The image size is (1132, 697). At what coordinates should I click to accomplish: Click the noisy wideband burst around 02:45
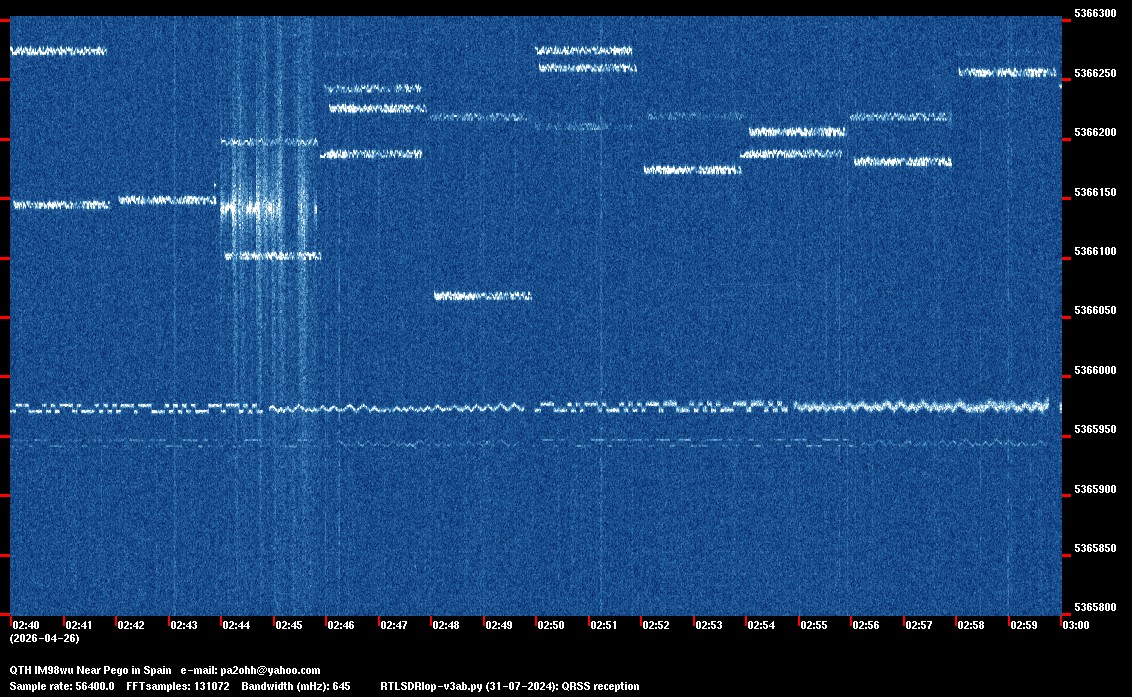(270, 210)
